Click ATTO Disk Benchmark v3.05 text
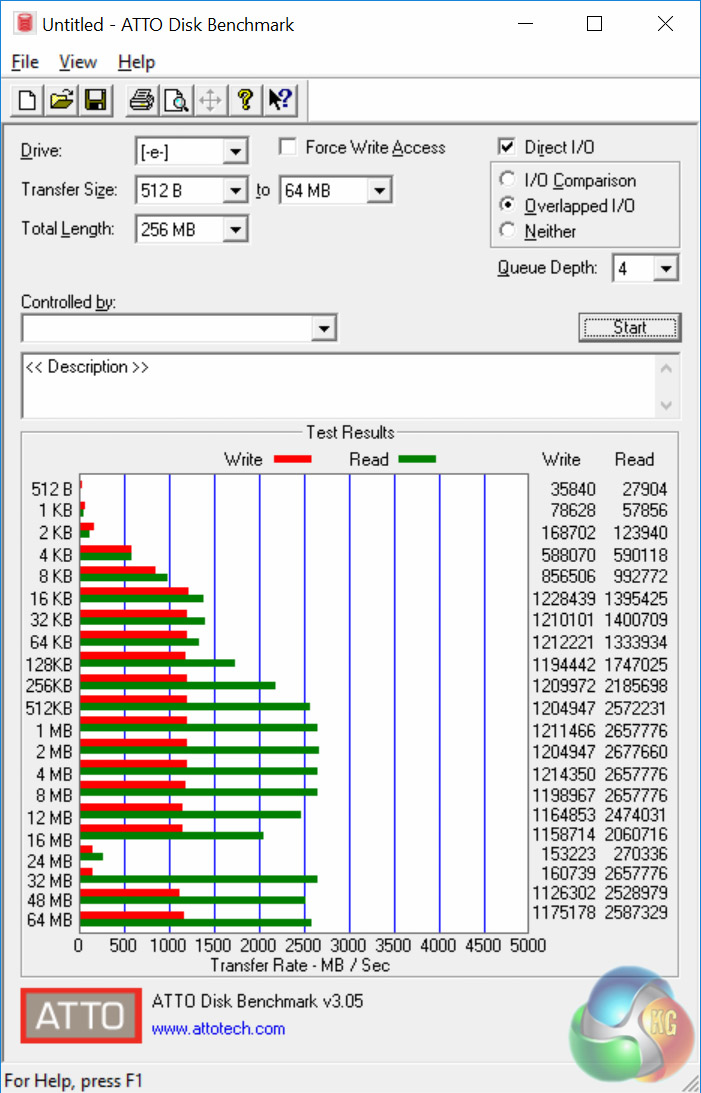Screen dimensions: 701x1093 257,1002
